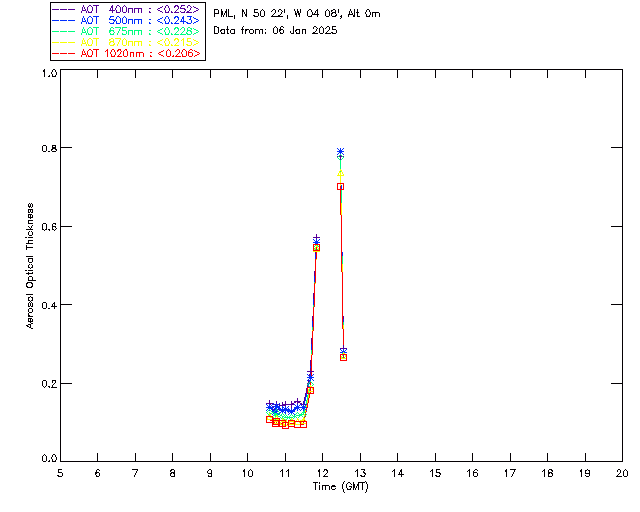Click the yellow triangle marker below the peak
The width and height of the screenshot is (640, 512).
[340, 174]
